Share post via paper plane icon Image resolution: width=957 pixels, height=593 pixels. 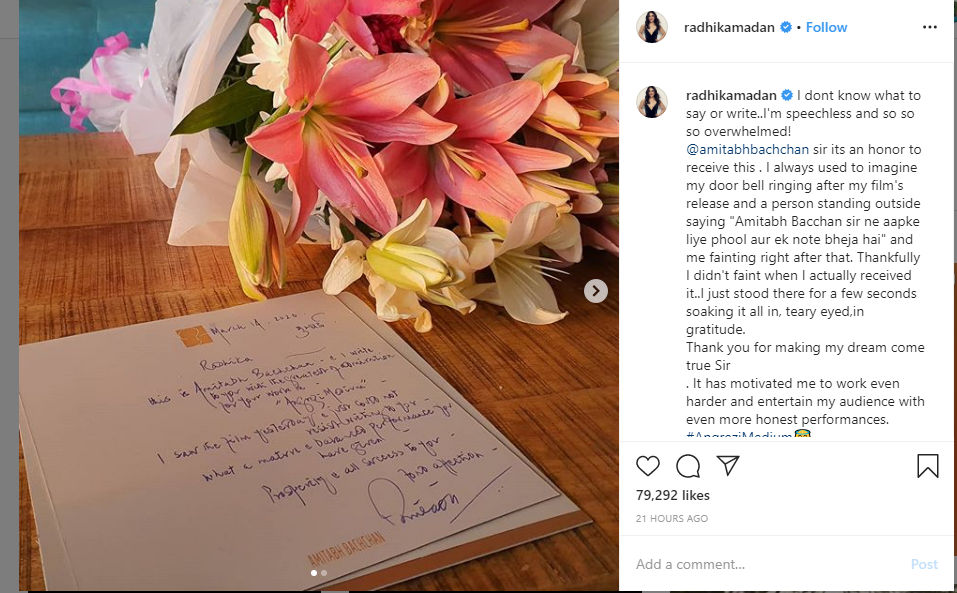coord(728,465)
